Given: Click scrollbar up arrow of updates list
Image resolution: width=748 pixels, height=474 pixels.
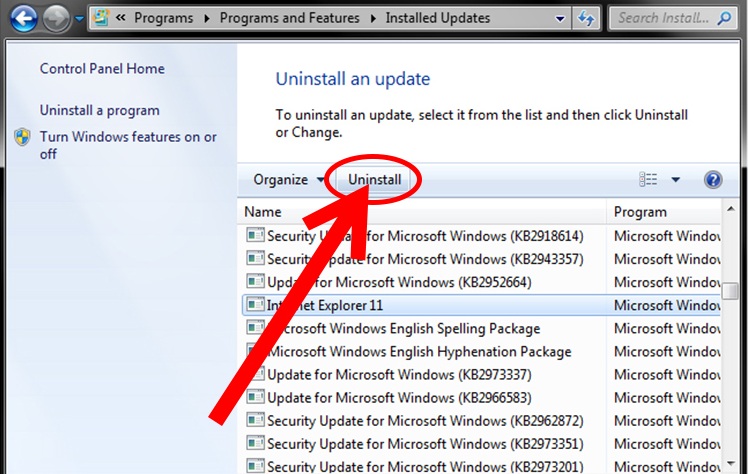Looking at the screenshot, I should coord(730,209).
